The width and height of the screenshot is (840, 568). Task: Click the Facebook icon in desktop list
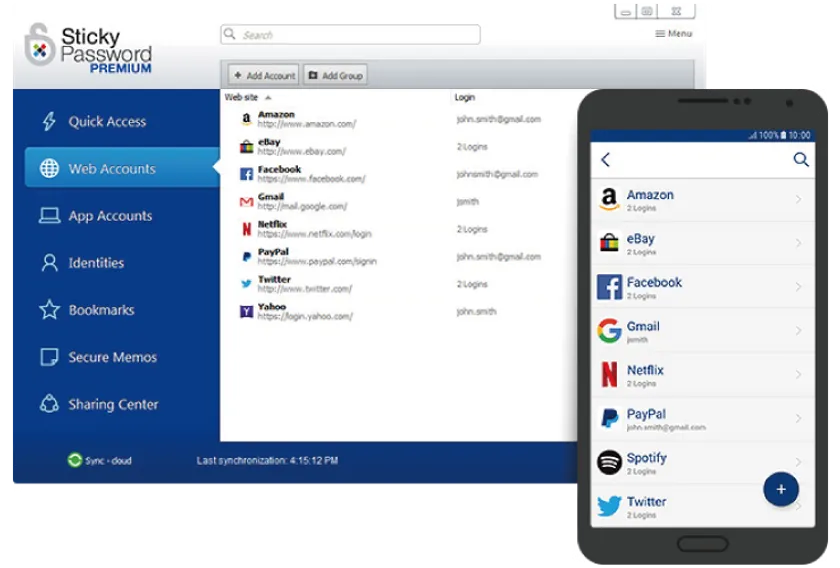pyautogui.click(x=246, y=174)
